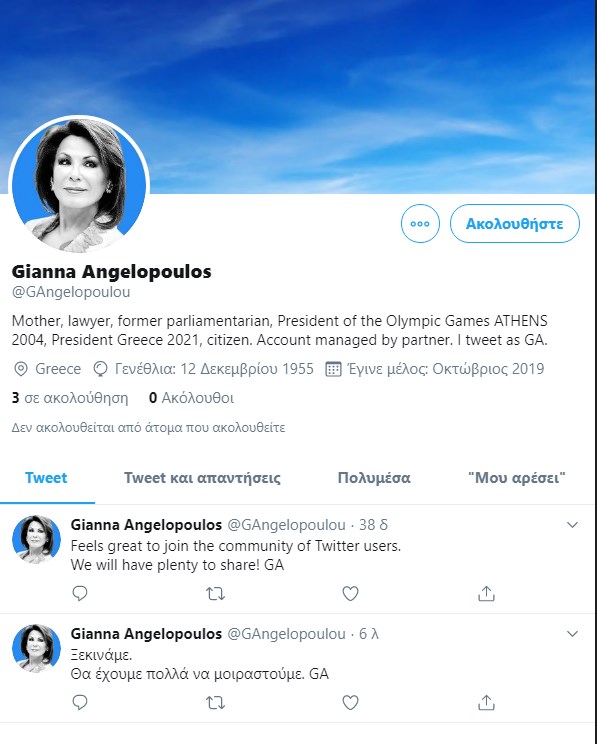This screenshot has width=597, height=744.
Task: Like the 'Ξεκινάμε' tweet
Action: (x=350, y=702)
